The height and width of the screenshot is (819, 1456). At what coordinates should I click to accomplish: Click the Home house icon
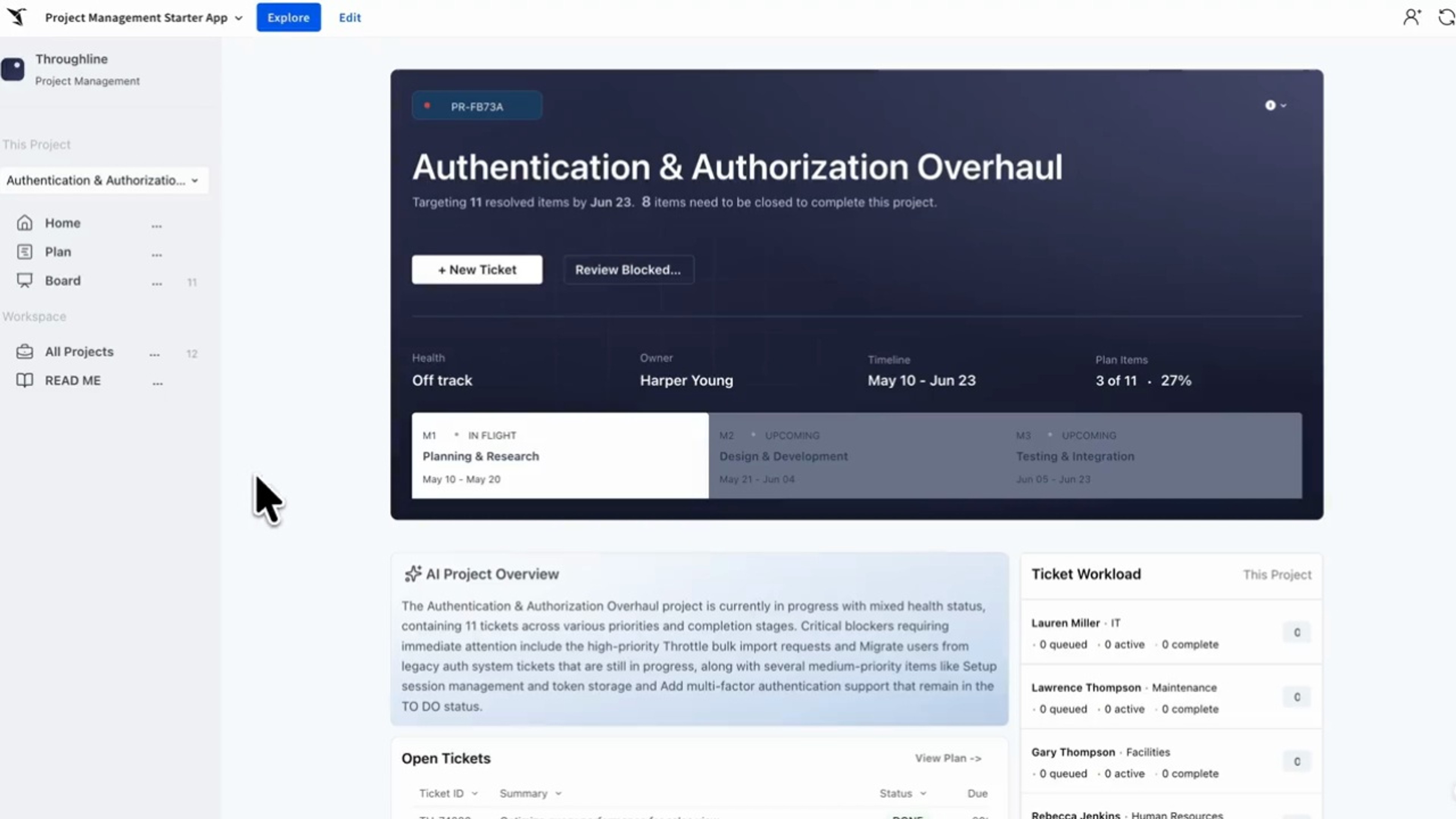coord(24,223)
